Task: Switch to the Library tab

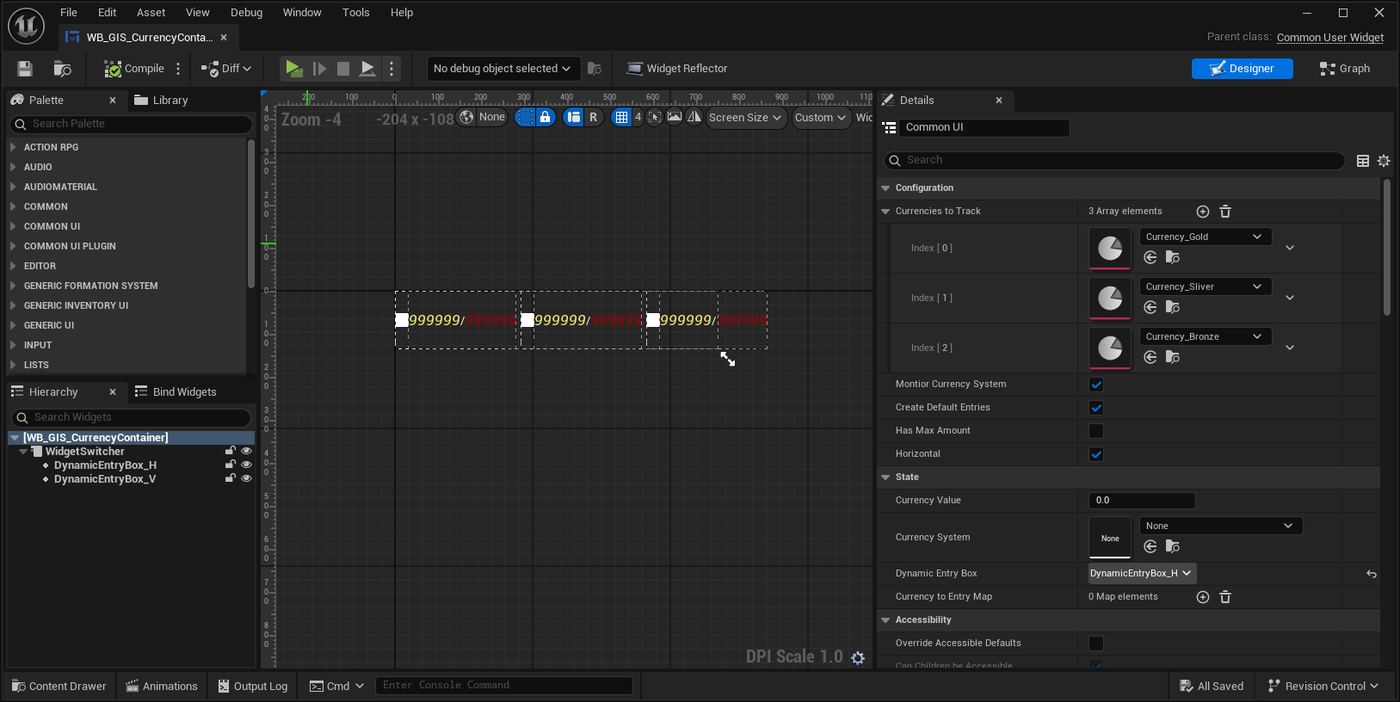Action: pyautogui.click(x=161, y=100)
